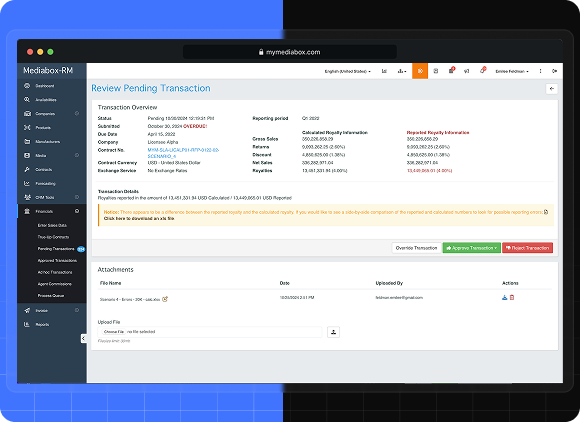Click the back arrow button below toolbar

(552, 89)
